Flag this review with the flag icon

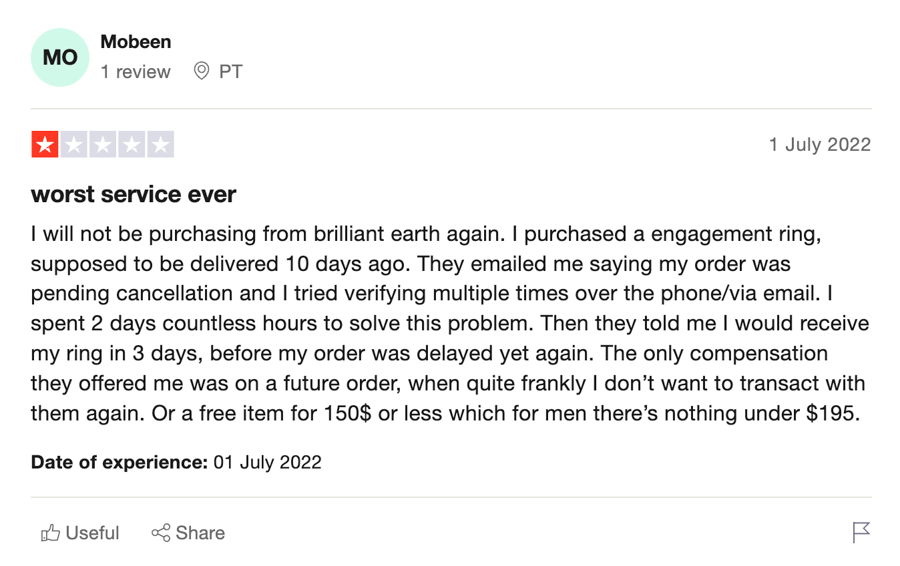(x=861, y=532)
